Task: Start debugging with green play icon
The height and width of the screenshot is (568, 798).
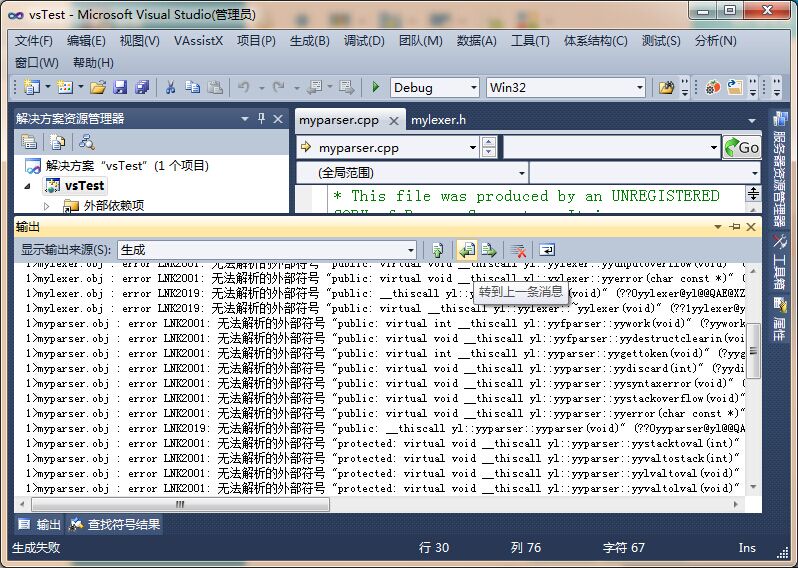Action: point(376,88)
